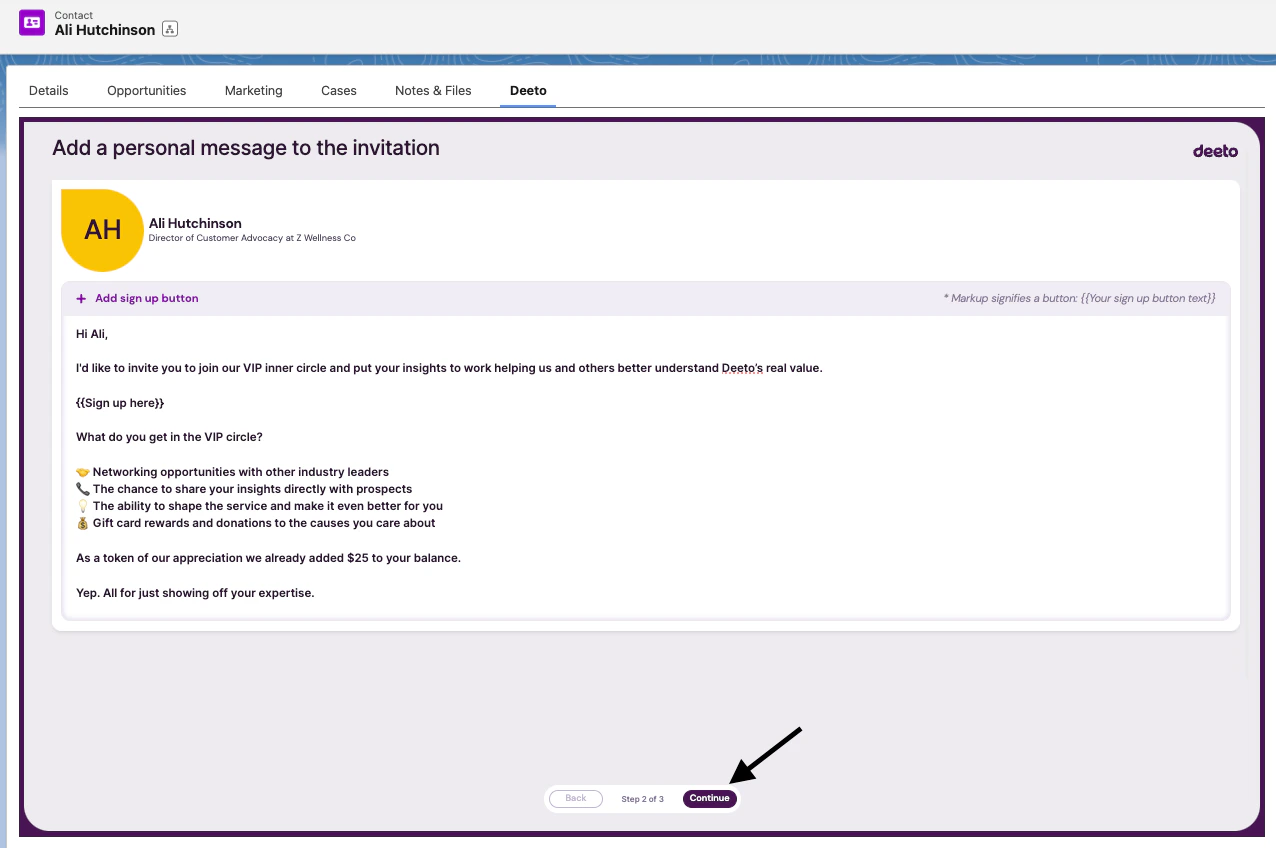
Task: Click the line about shaping the service
Action: tap(259, 506)
